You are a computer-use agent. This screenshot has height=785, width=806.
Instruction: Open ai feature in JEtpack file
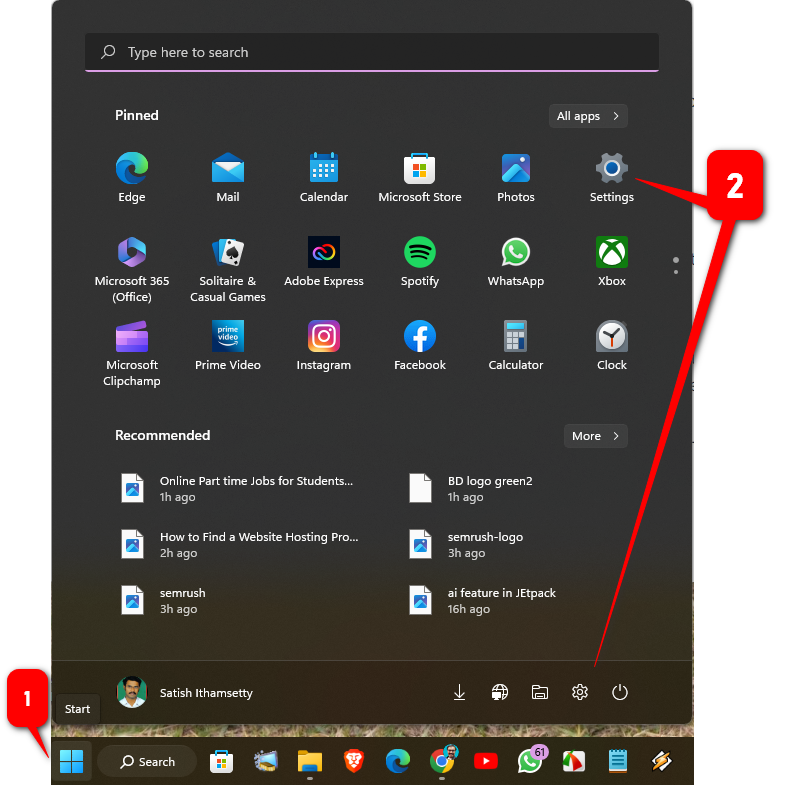pyautogui.click(x=483, y=600)
